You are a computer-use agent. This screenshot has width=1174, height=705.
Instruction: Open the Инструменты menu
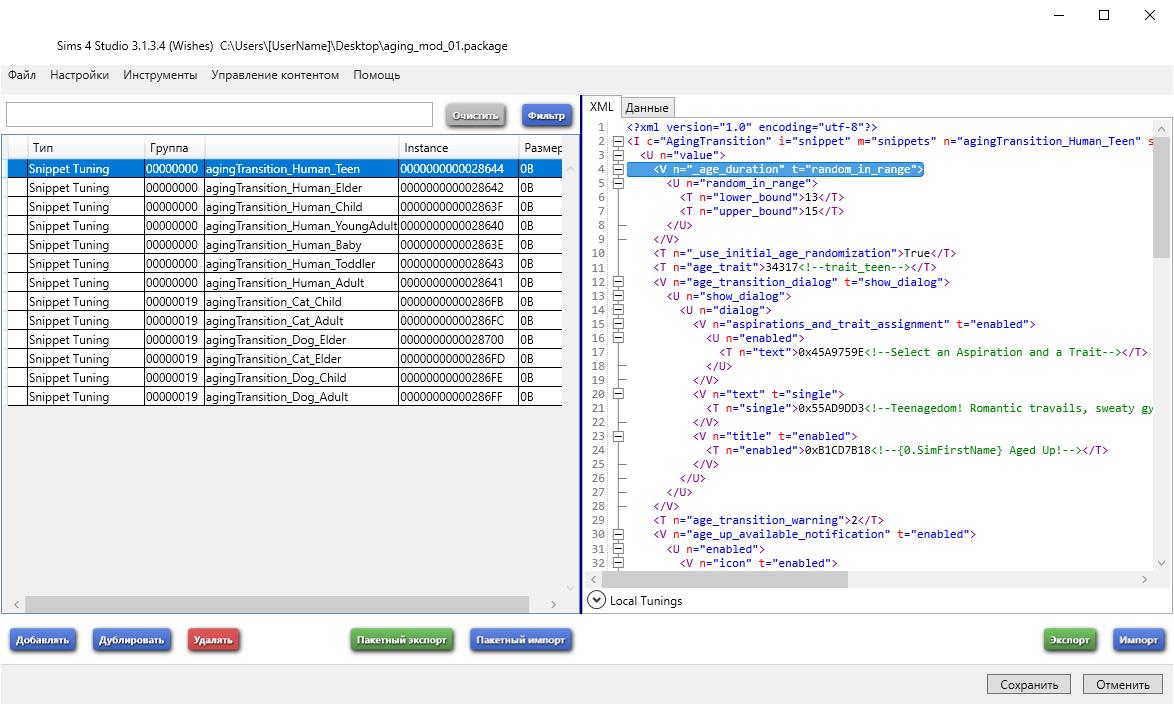click(160, 75)
